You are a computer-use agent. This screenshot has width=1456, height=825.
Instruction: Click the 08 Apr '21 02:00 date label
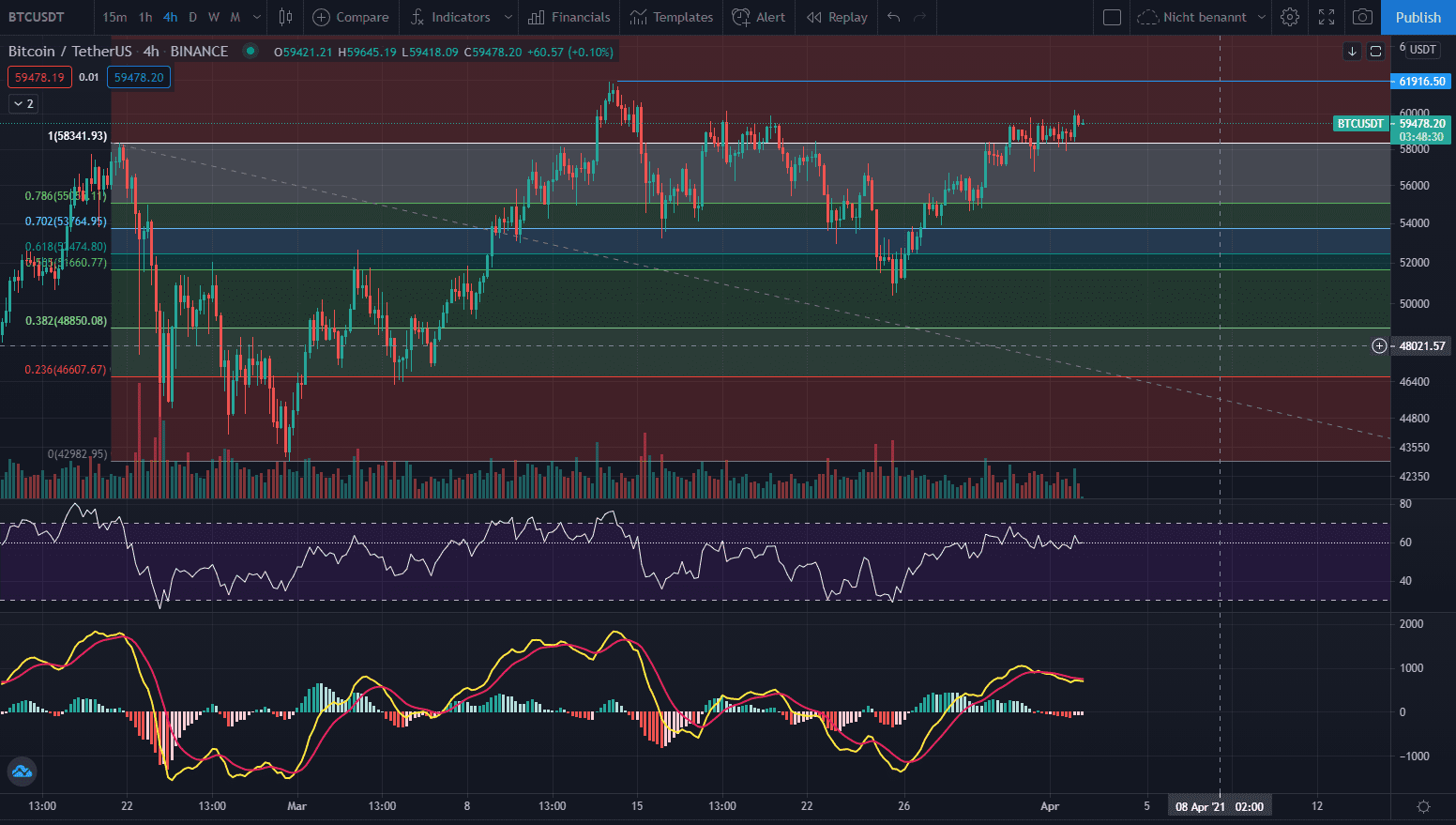1219,806
